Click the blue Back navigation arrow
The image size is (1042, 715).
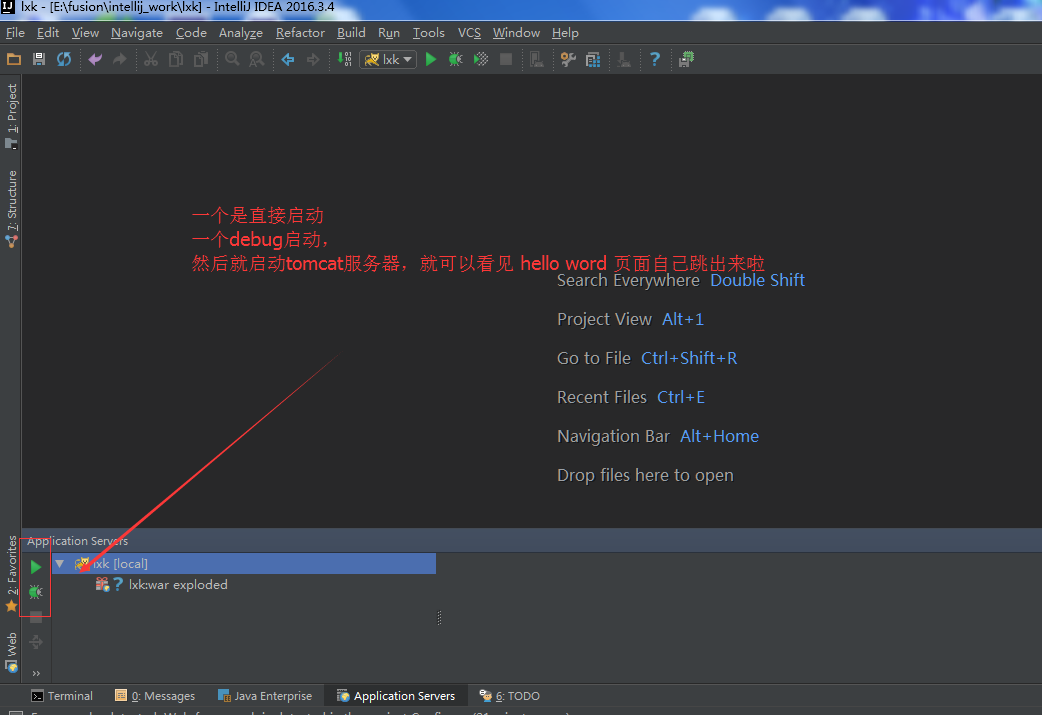point(288,59)
